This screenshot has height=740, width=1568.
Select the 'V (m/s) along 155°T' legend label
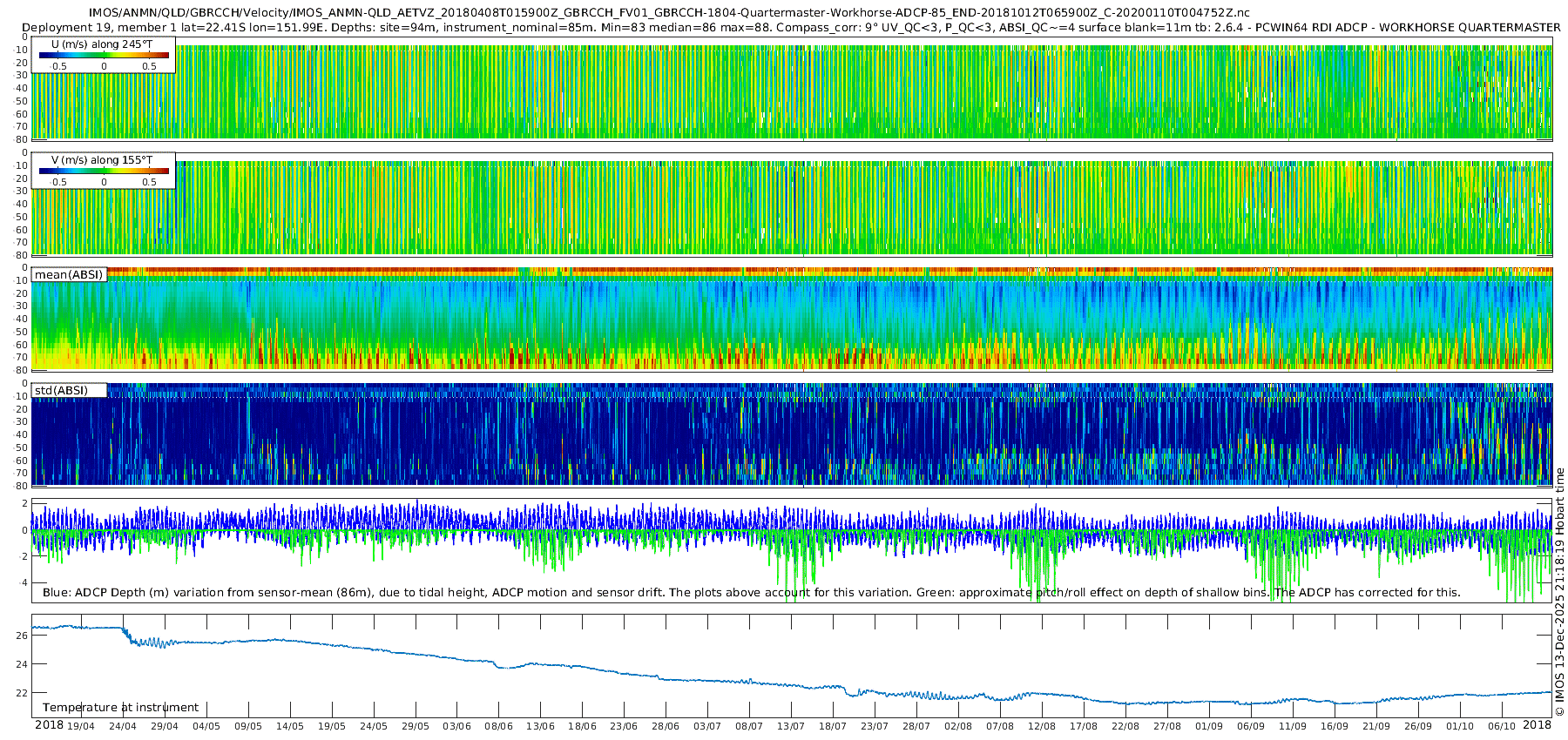tap(102, 160)
